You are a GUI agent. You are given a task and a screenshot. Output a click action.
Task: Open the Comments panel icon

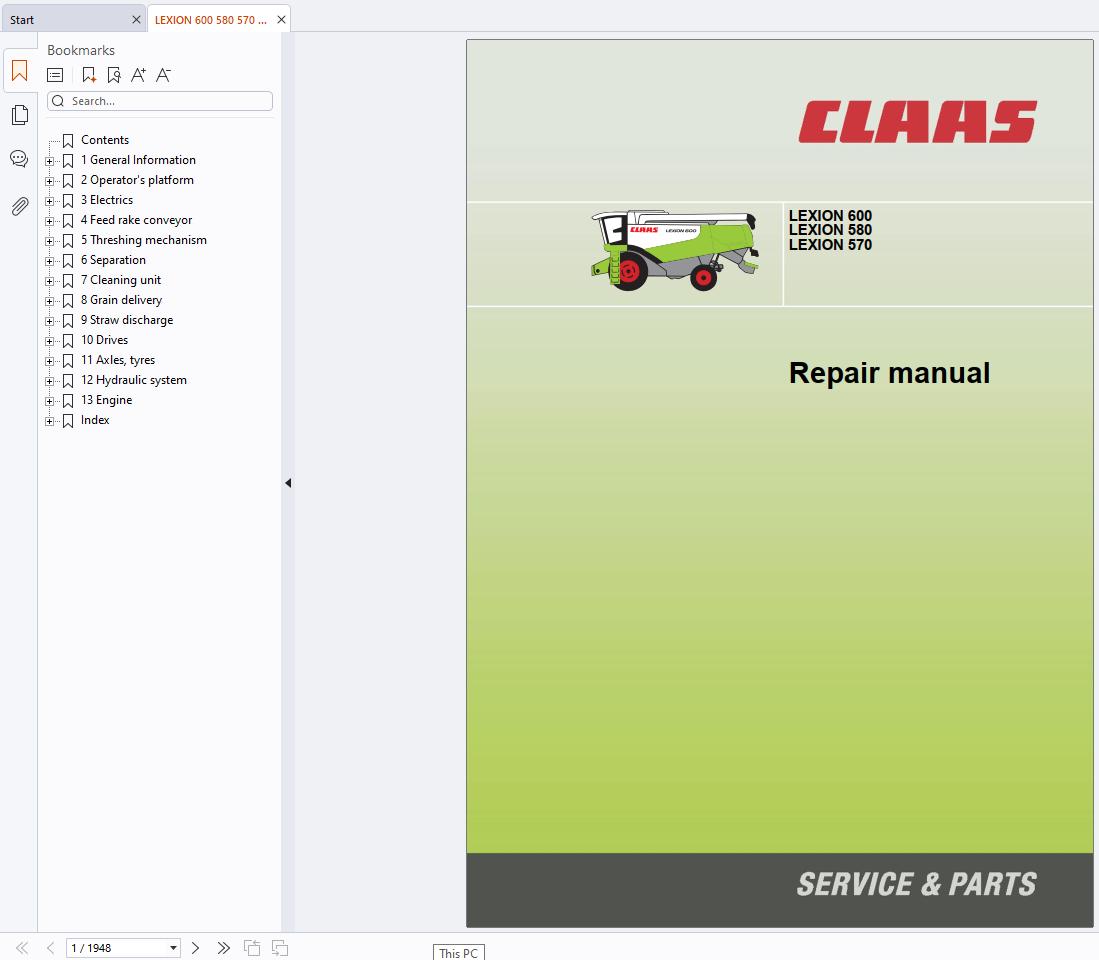pos(20,159)
